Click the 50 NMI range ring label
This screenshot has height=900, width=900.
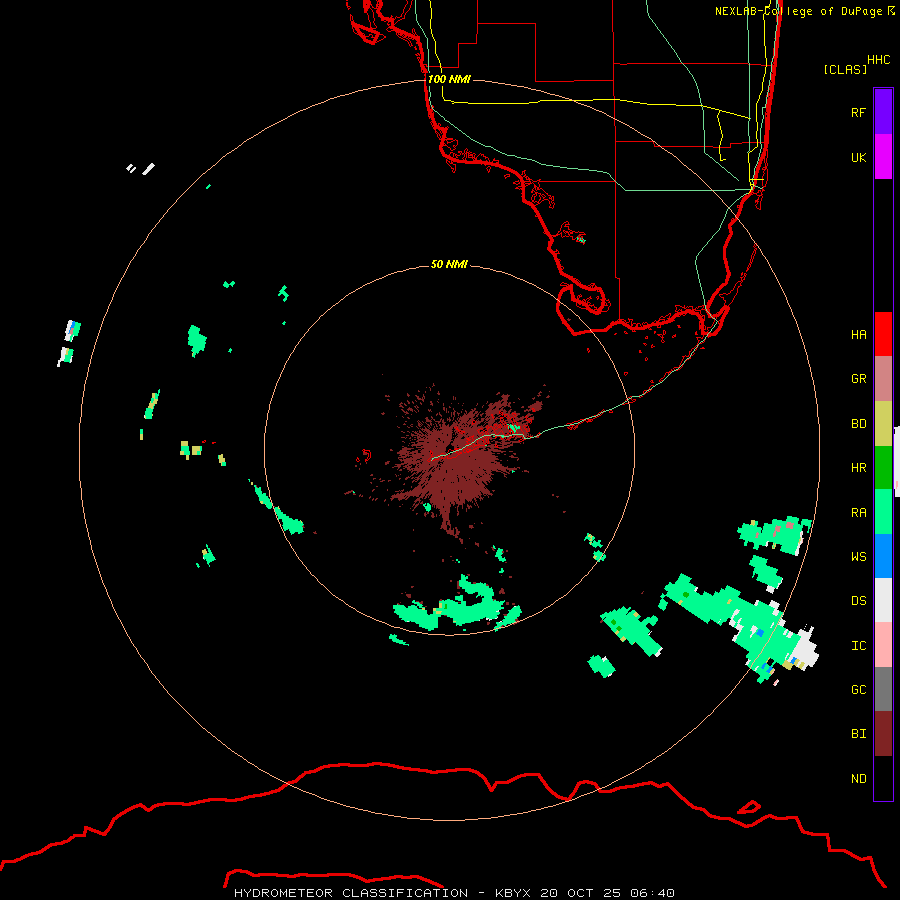pyautogui.click(x=449, y=264)
